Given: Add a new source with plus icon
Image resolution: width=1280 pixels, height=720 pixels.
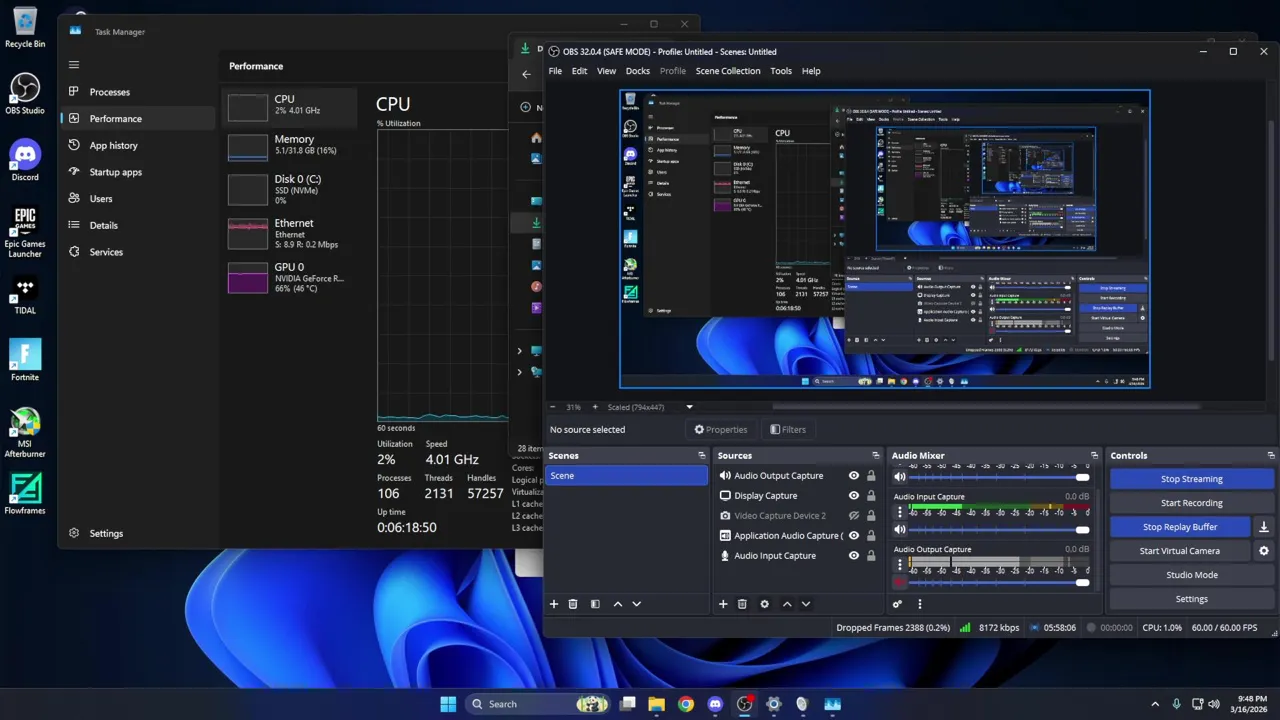Looking at the screenshot, I should coord(723,604).
